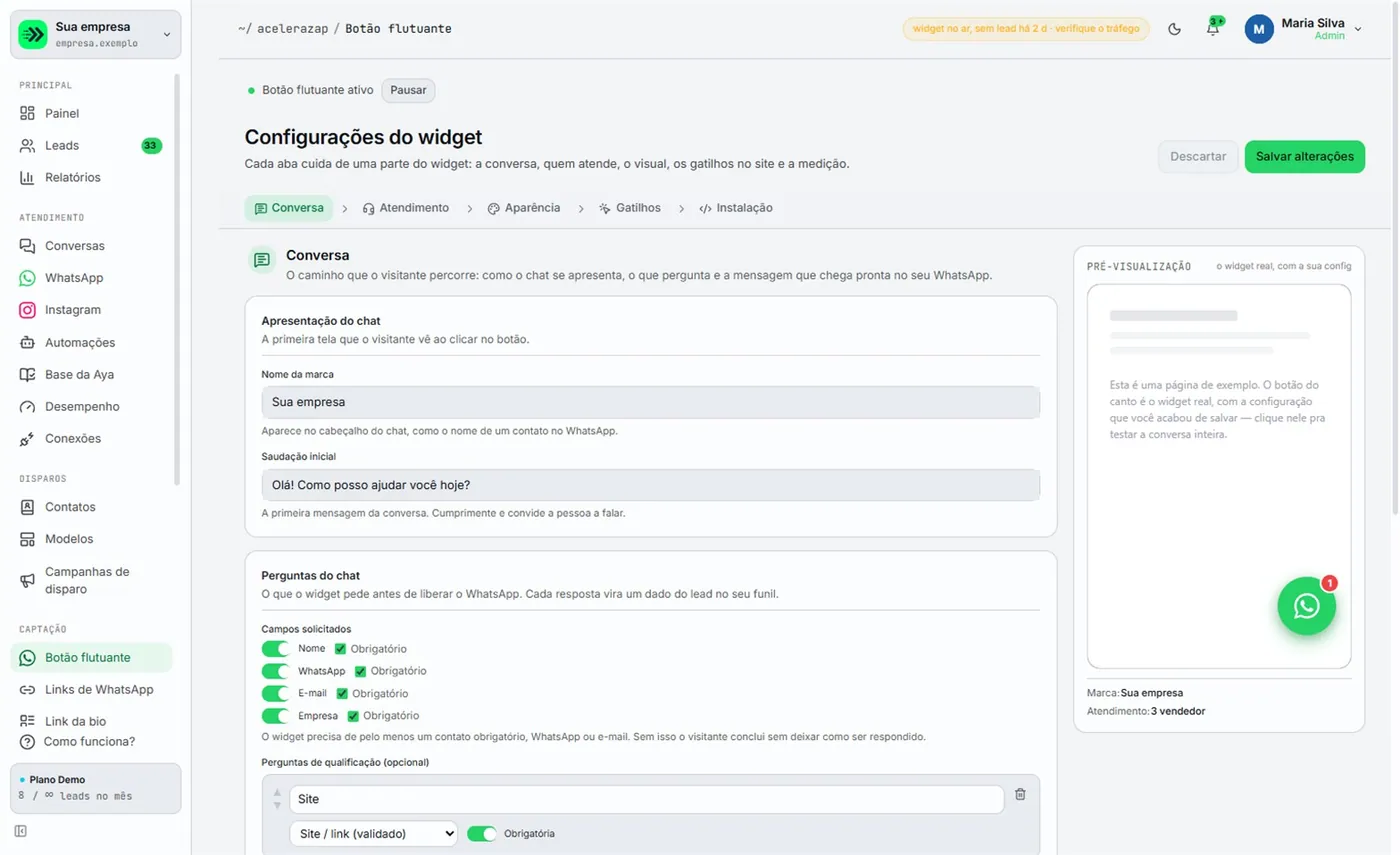This screenshot has height=855, width=1400.
Task: Click the acelerazap logo icon
Action: tap(33, 35)
